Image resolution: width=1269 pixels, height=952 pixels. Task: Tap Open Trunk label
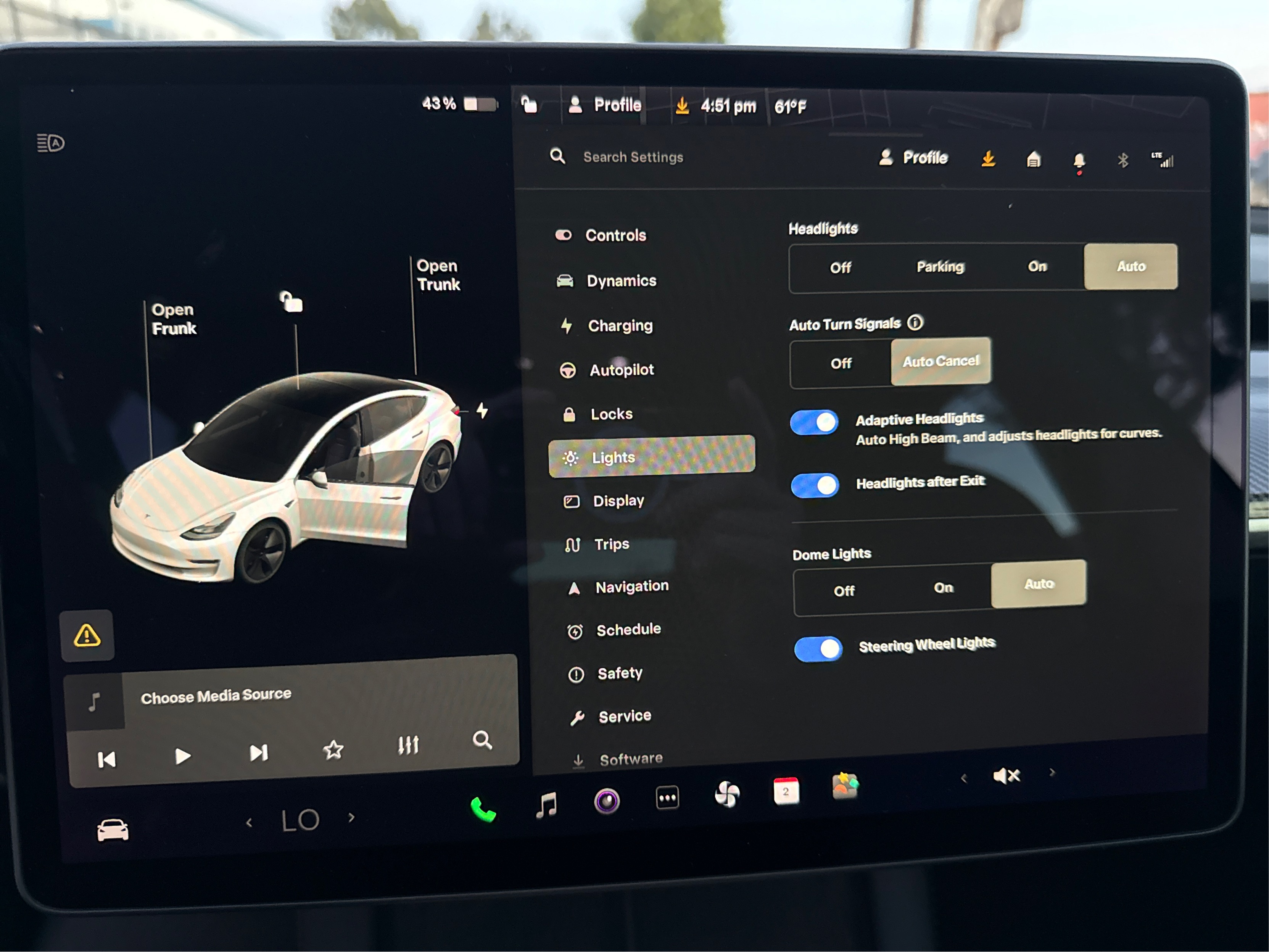pyautogui.click(x=438, y=275)
